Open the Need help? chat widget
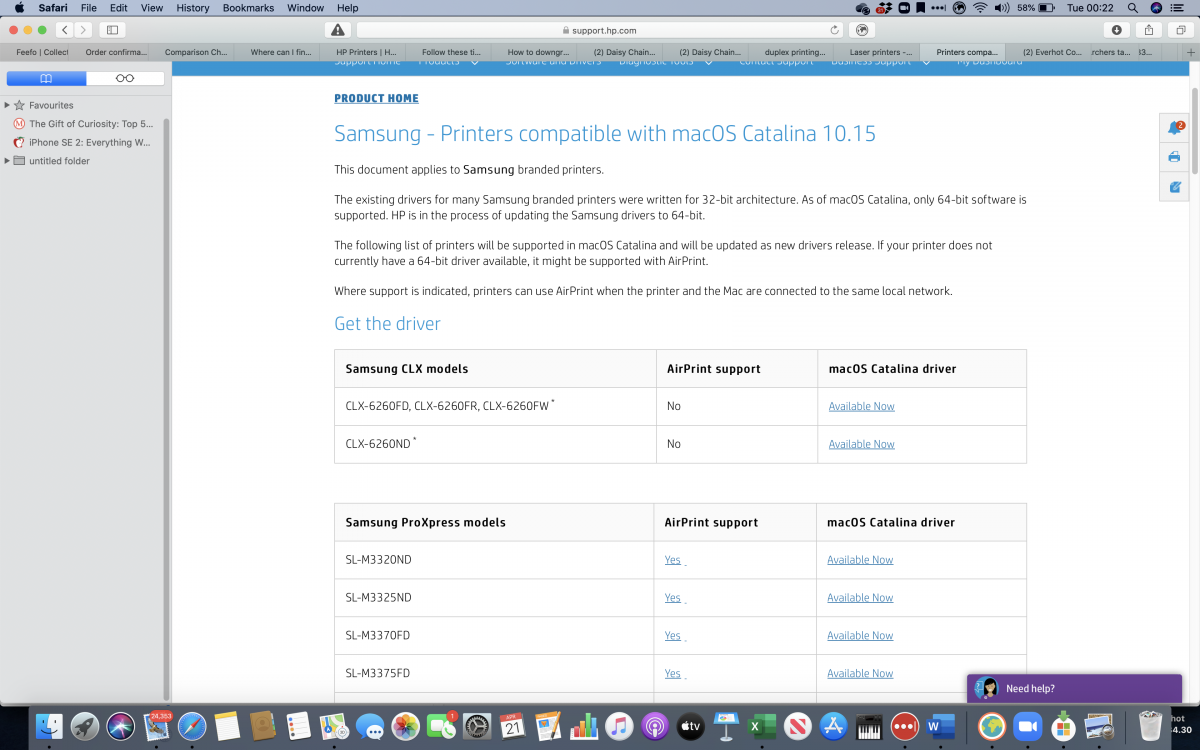The height and width of the screenshot is (750, 1200). [x=1074, y=688]
